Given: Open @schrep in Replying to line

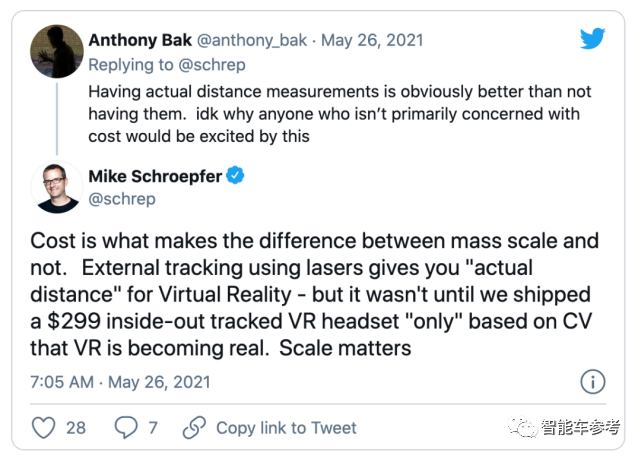Looking at the screenshot, I should tap(212, 65).
